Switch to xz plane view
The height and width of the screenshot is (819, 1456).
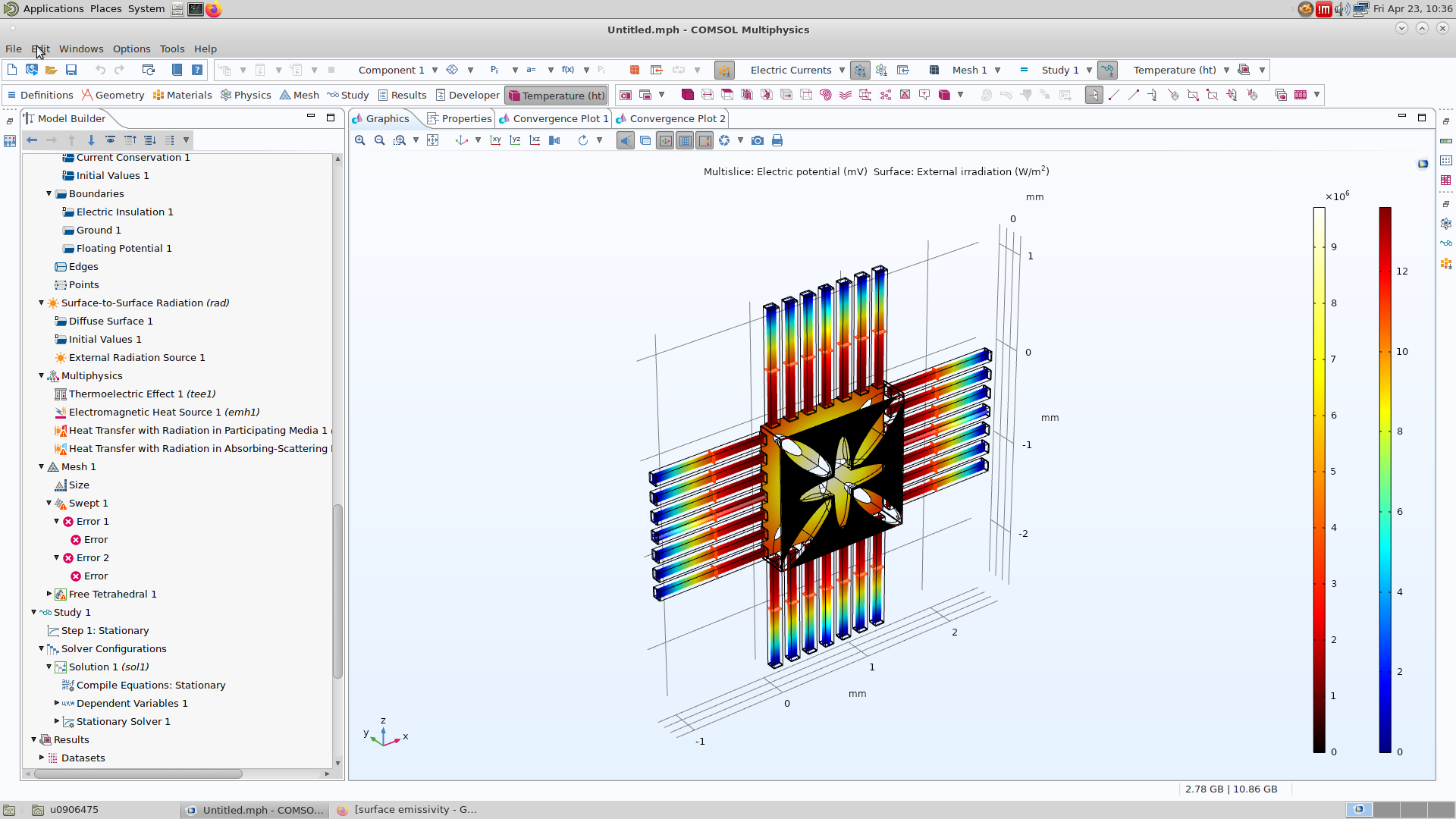pyautogui.click(x=535, y=140)
